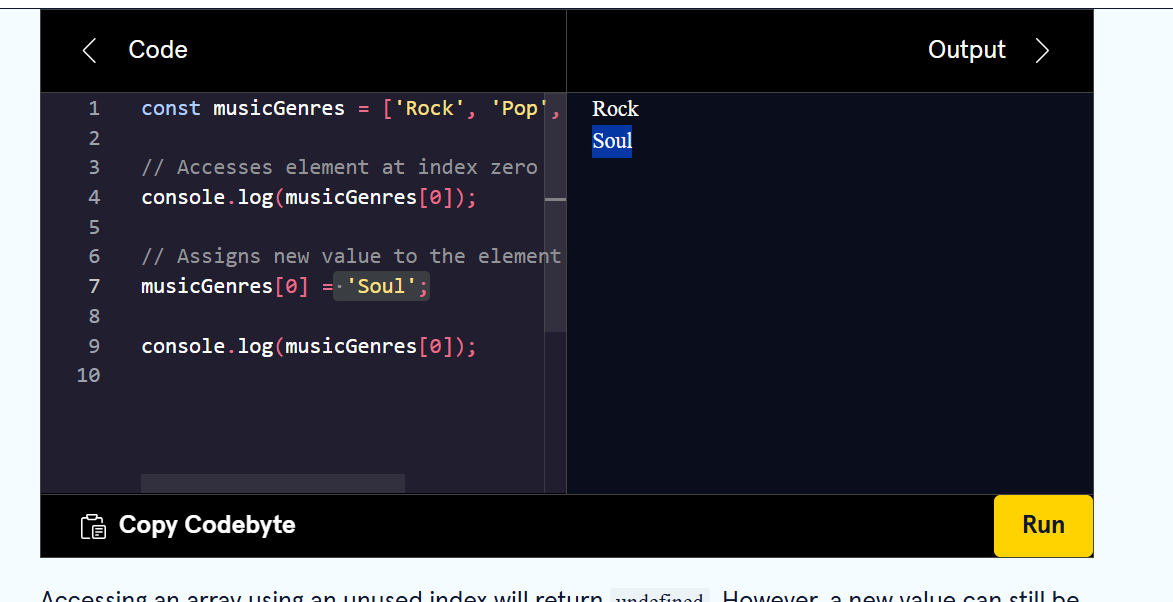Click the 'Rock' string on line 1
Screen dimensions: 1173x602
(x=430, y=108)
